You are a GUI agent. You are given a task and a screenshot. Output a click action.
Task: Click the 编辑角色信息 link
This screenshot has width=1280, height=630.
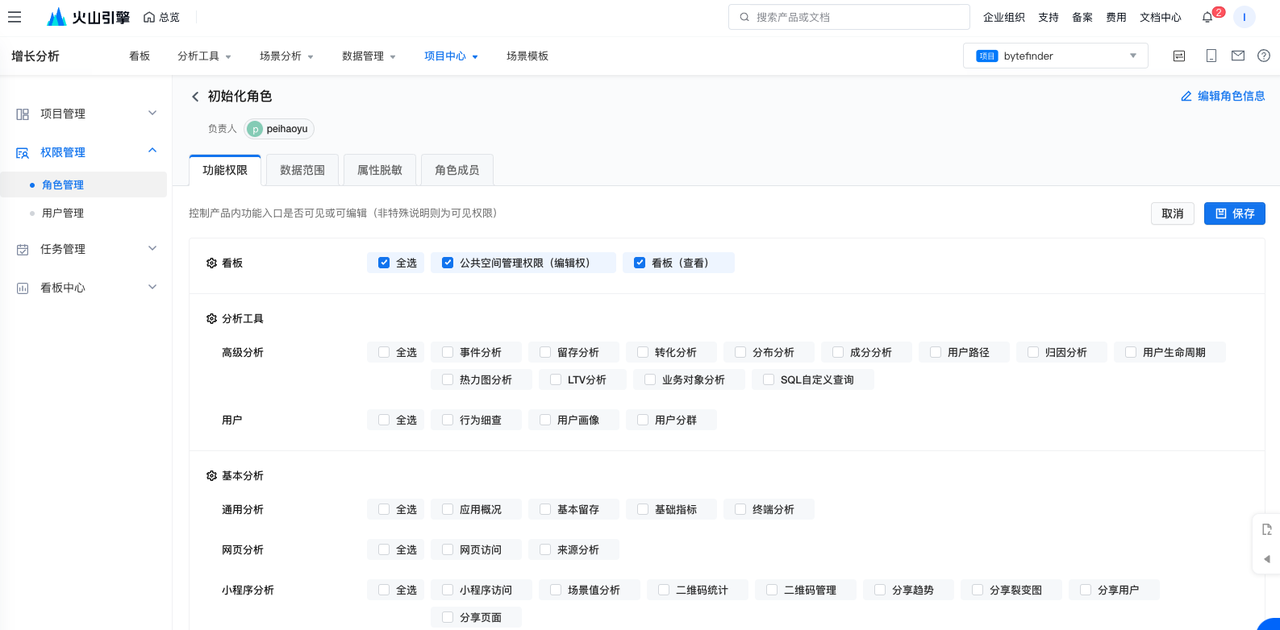pos(1222,96)
